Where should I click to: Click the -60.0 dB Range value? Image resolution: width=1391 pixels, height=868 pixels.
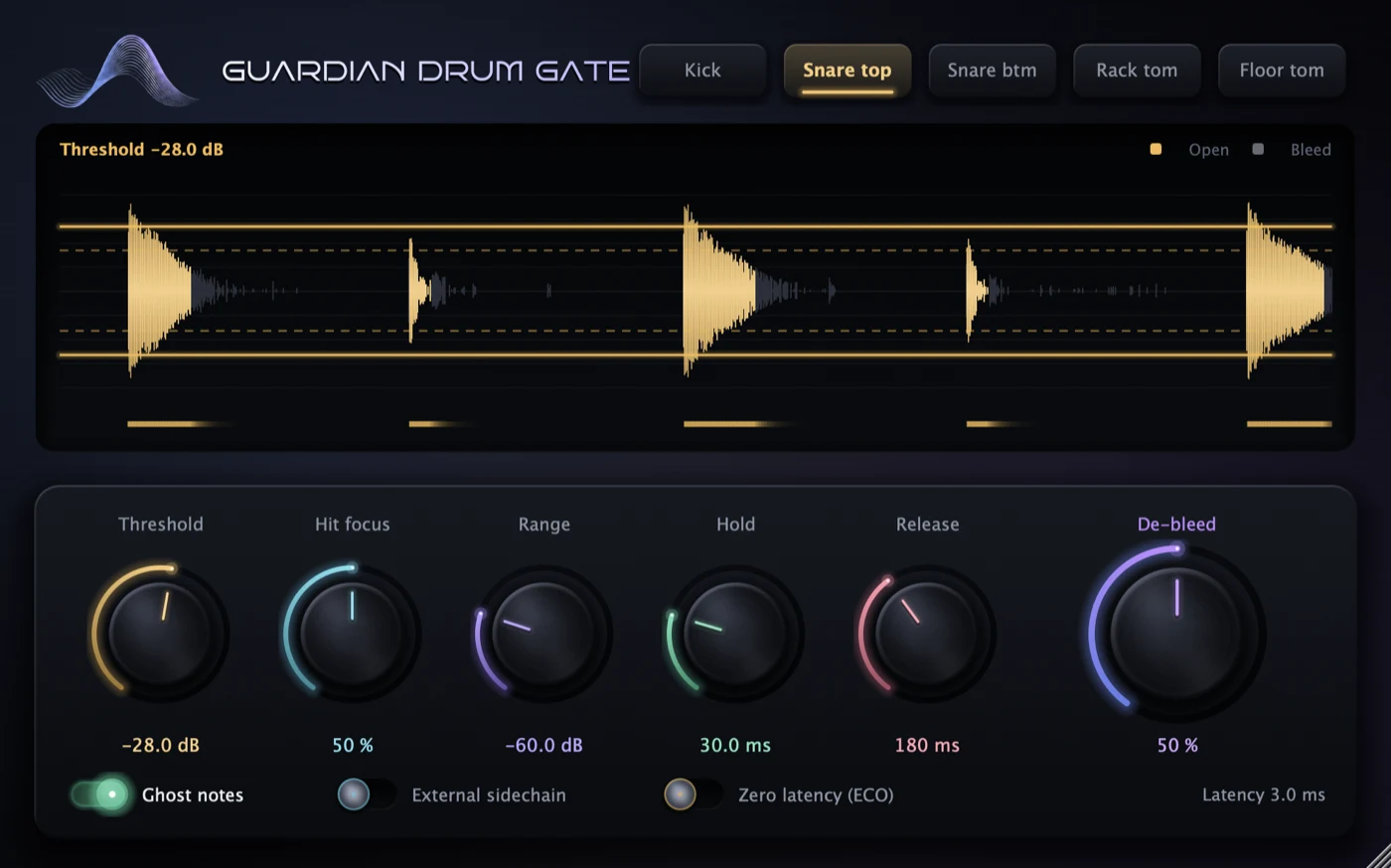pos(543,745)
